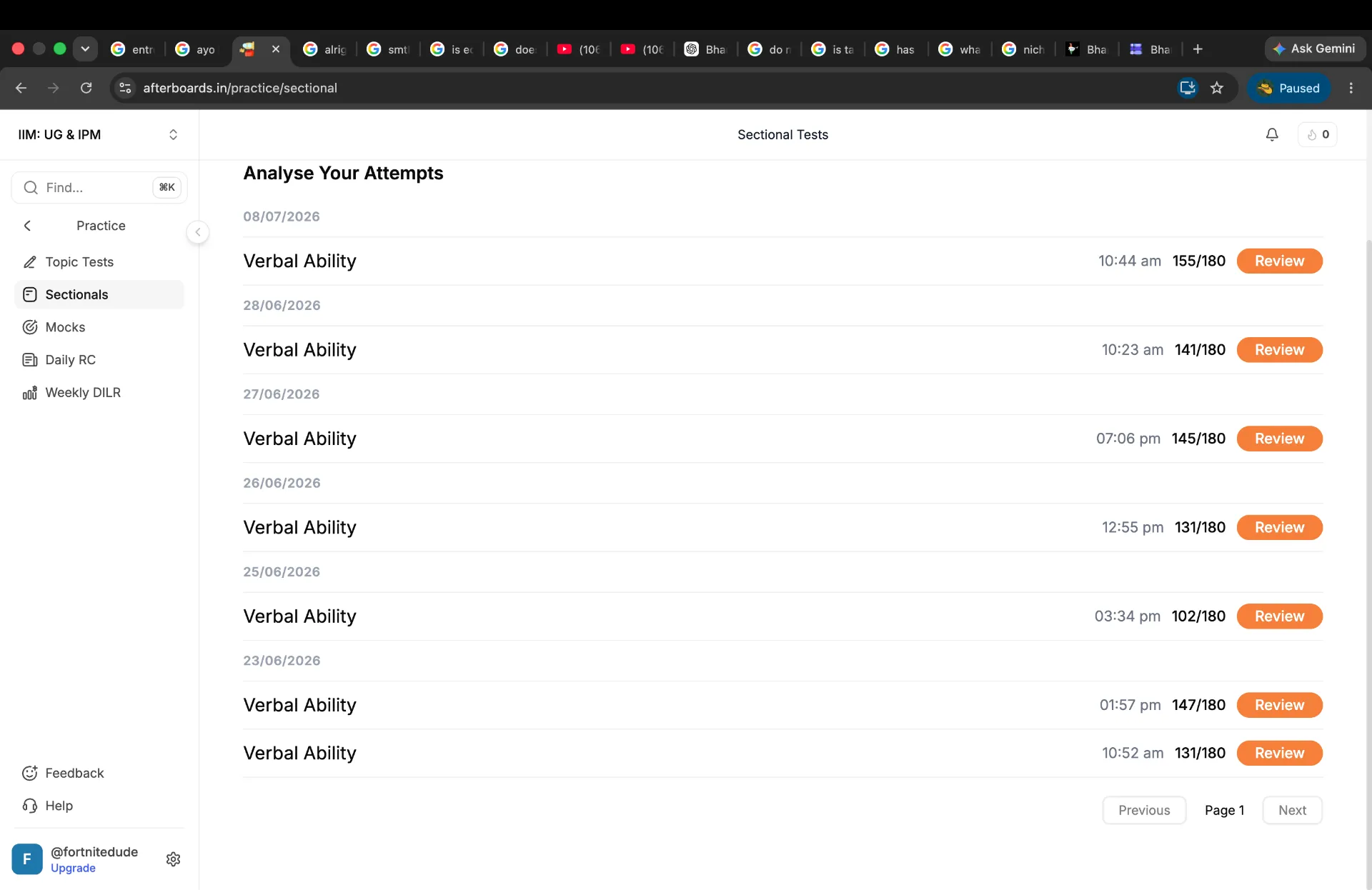This screenshot has width=1372, height=890.
Task: Focus the Find search field
Action: [x=99, y=187]
